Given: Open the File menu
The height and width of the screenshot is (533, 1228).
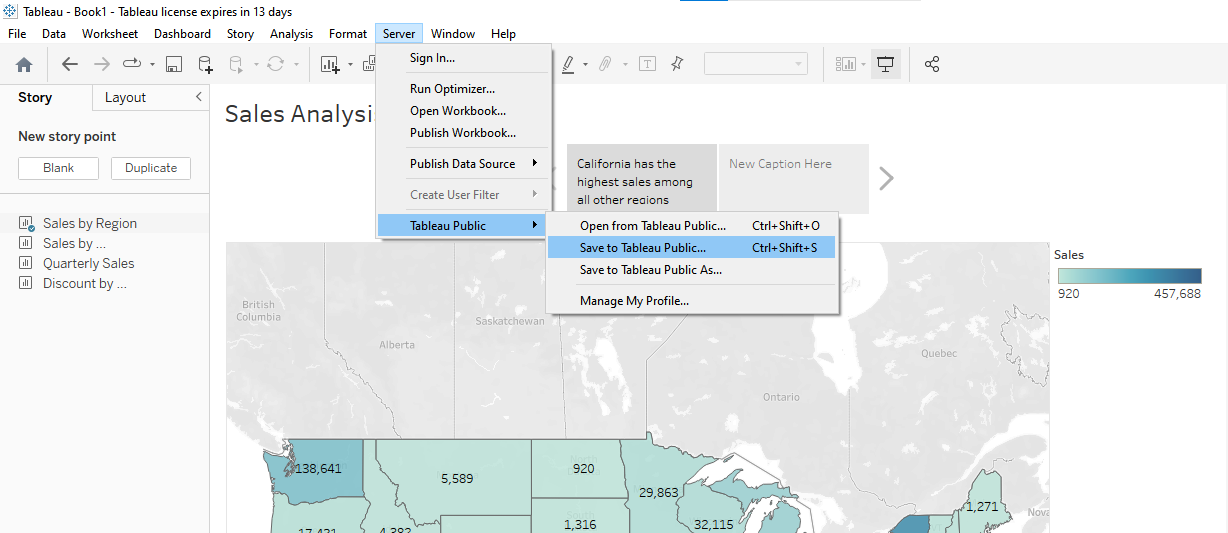Looking at the screenshot, I should [17, 34].
